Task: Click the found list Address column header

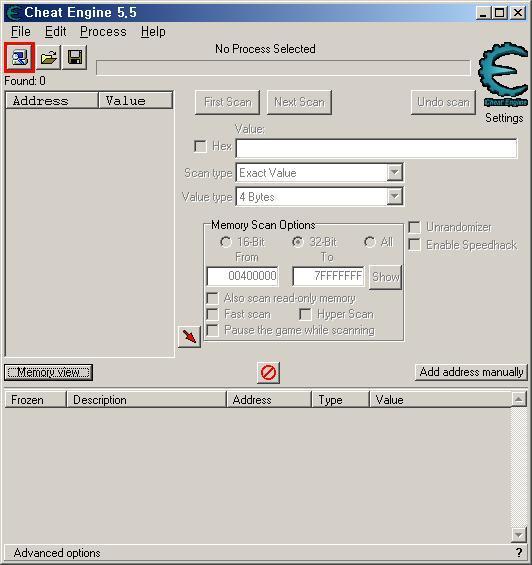Action: tap(52, 101)
